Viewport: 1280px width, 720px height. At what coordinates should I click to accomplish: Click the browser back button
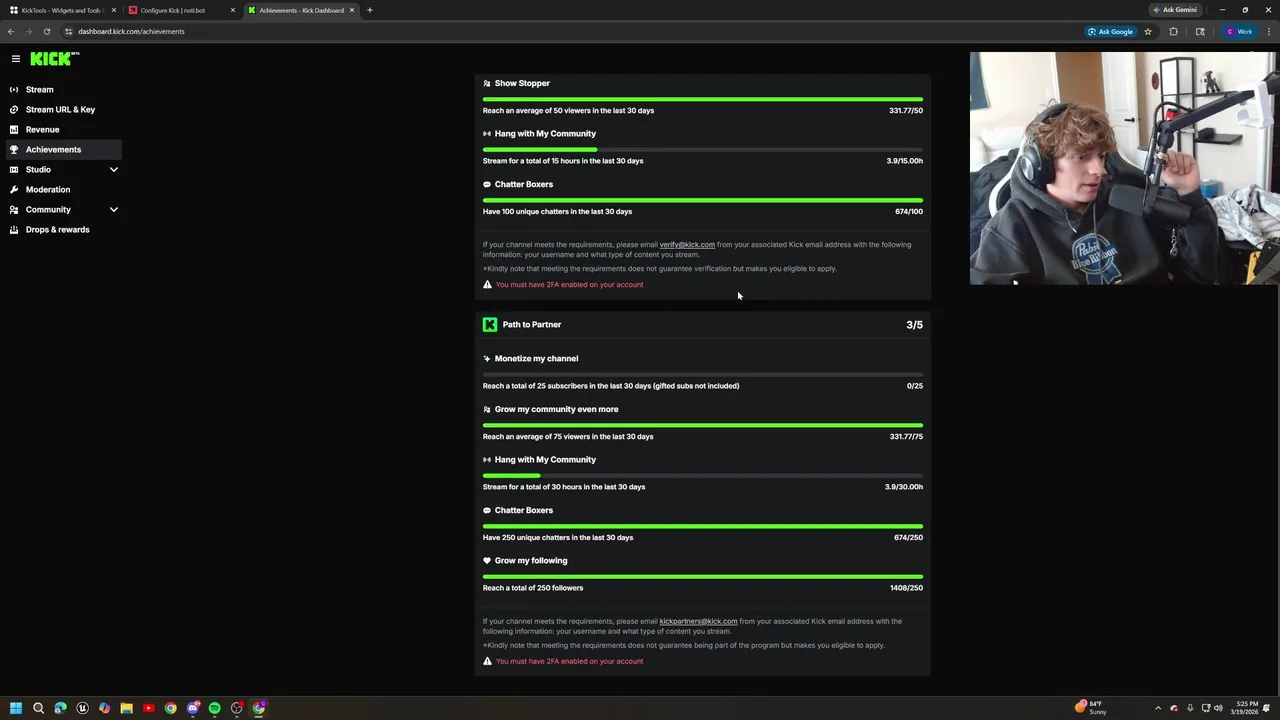click(x=11, y=31)
